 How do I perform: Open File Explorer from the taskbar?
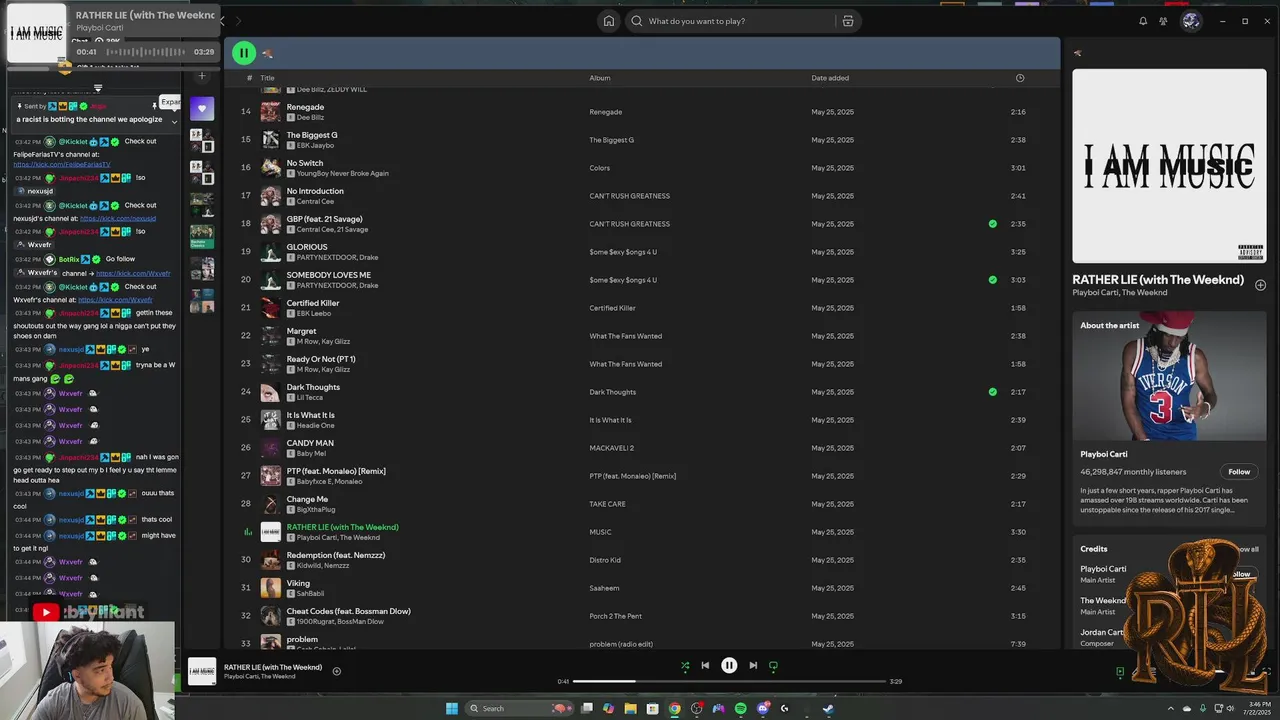pyautogui.click(x=631, y=708)
